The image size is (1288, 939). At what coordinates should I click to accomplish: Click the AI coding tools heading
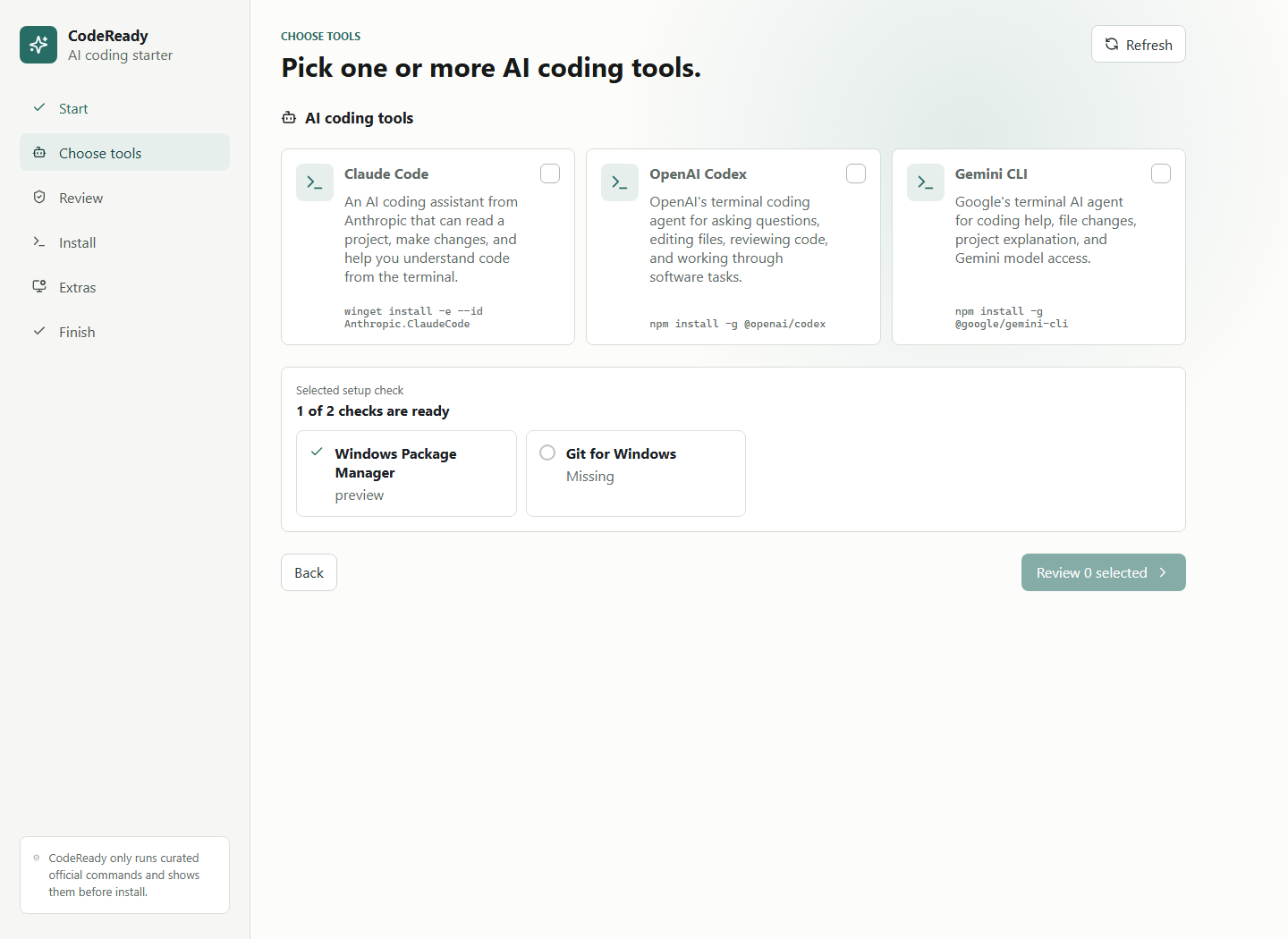click(359, 118)
